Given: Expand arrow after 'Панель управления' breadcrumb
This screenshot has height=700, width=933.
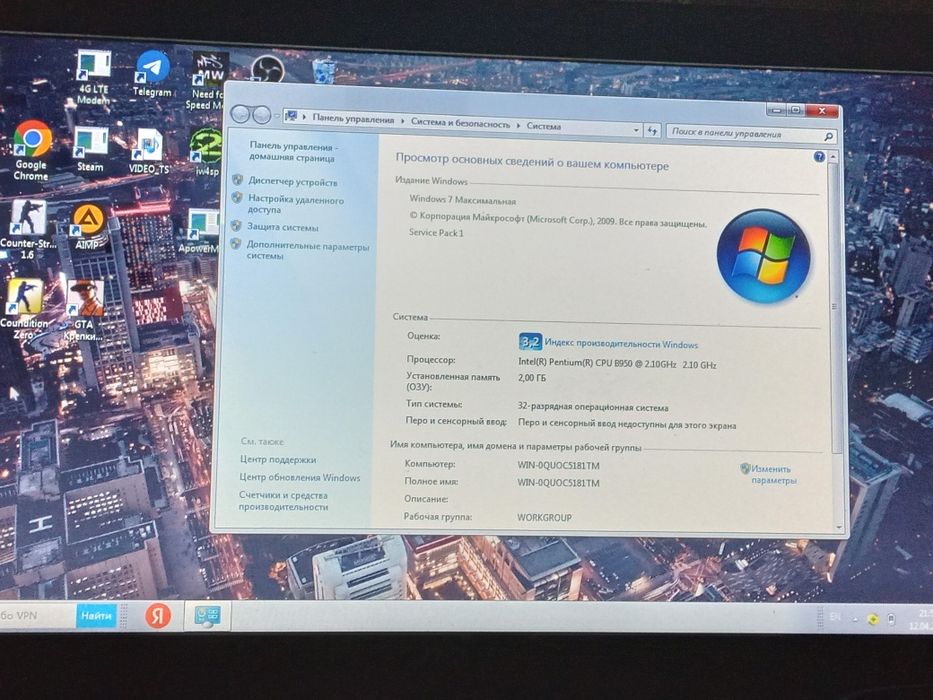Looking at the screenshot, I should coord(403,121).
